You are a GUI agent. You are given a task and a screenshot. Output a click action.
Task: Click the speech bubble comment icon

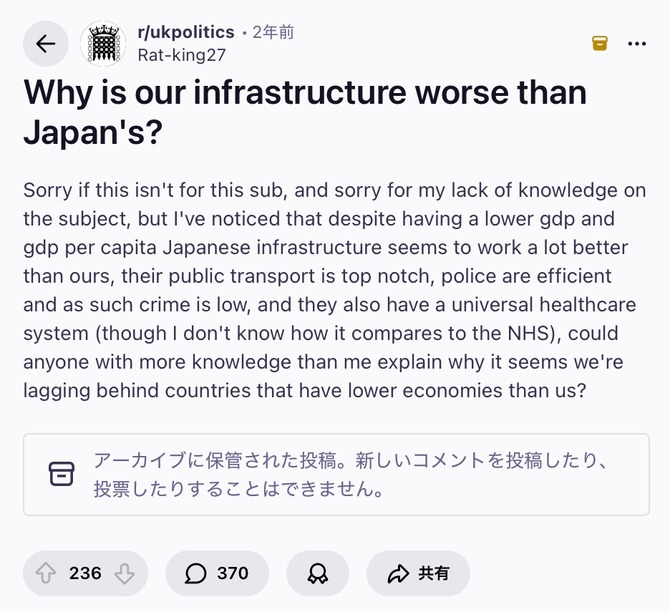pyautogui.click(x=196, y=573)
